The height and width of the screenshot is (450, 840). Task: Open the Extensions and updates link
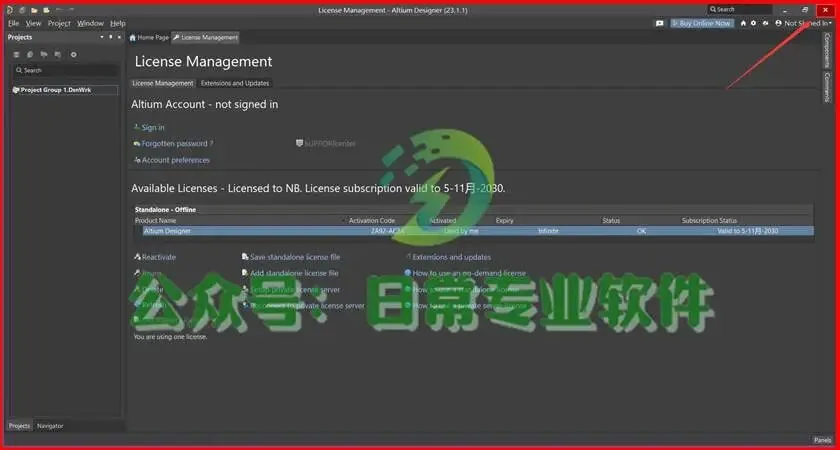coord(451,257)
